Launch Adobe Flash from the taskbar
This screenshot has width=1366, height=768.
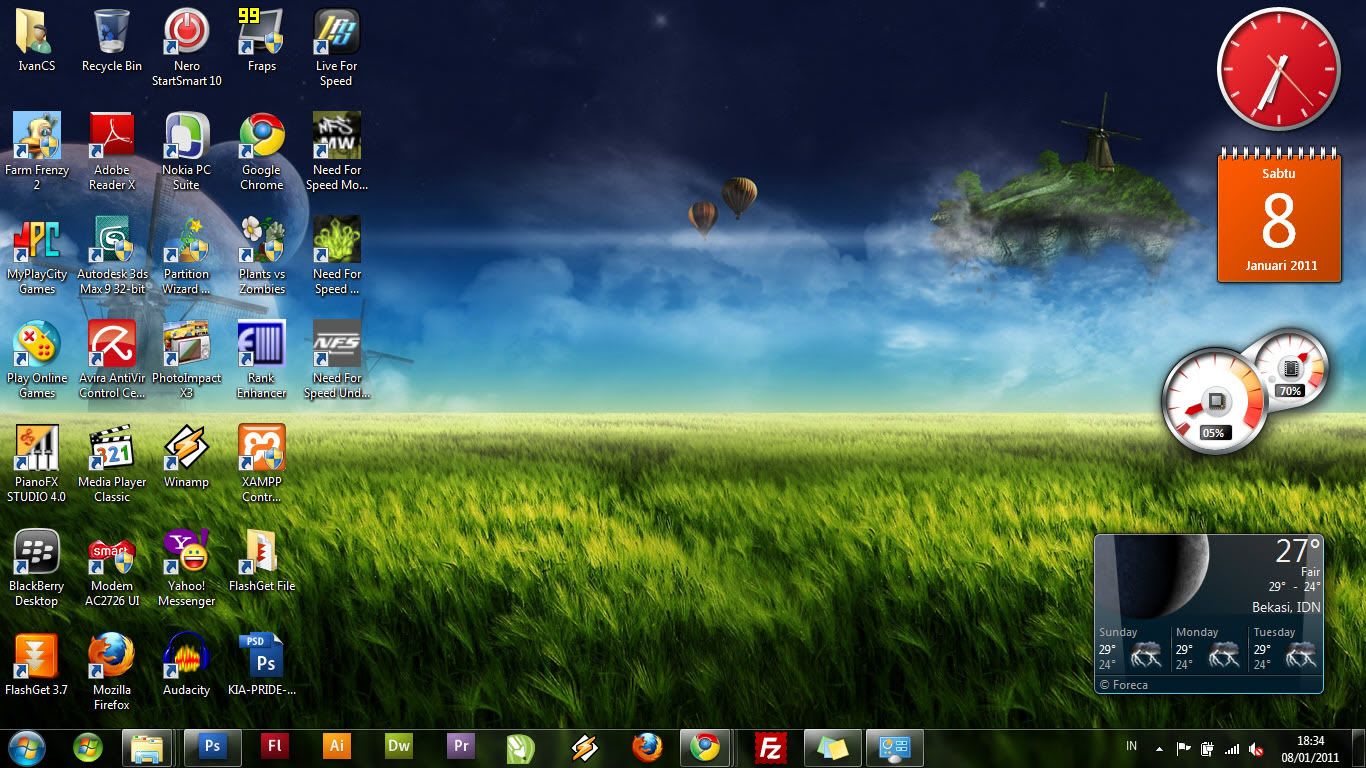pyautogui.click(x=274, y=748)
